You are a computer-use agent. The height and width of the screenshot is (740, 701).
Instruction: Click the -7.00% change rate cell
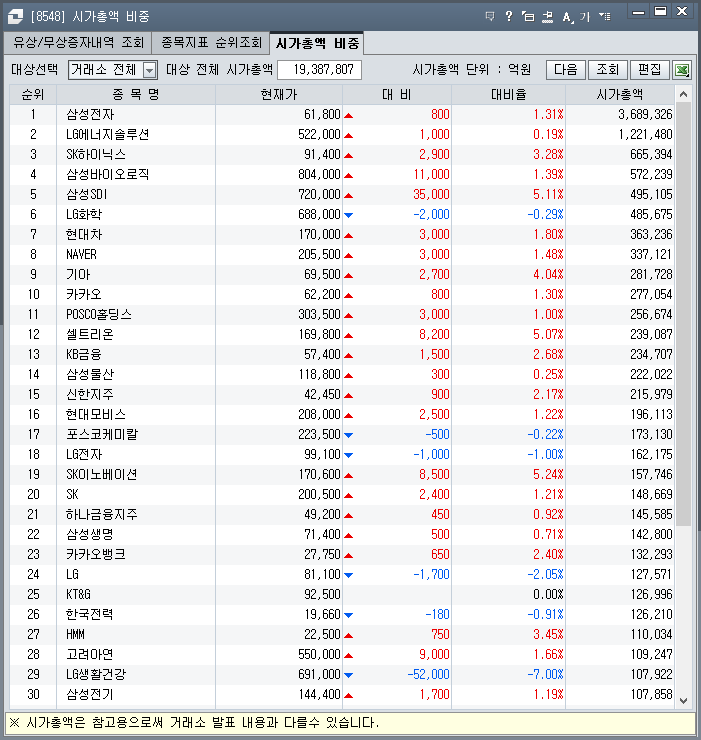545,674
